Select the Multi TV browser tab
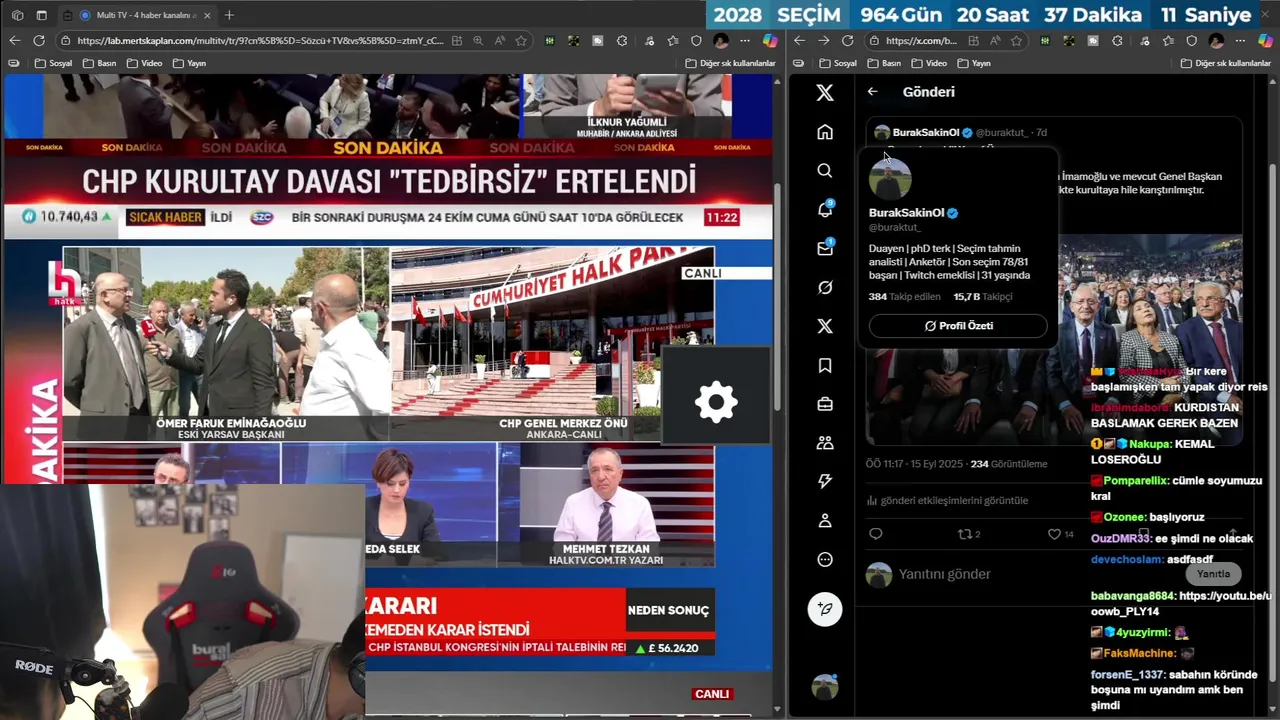 pos(136,15)
